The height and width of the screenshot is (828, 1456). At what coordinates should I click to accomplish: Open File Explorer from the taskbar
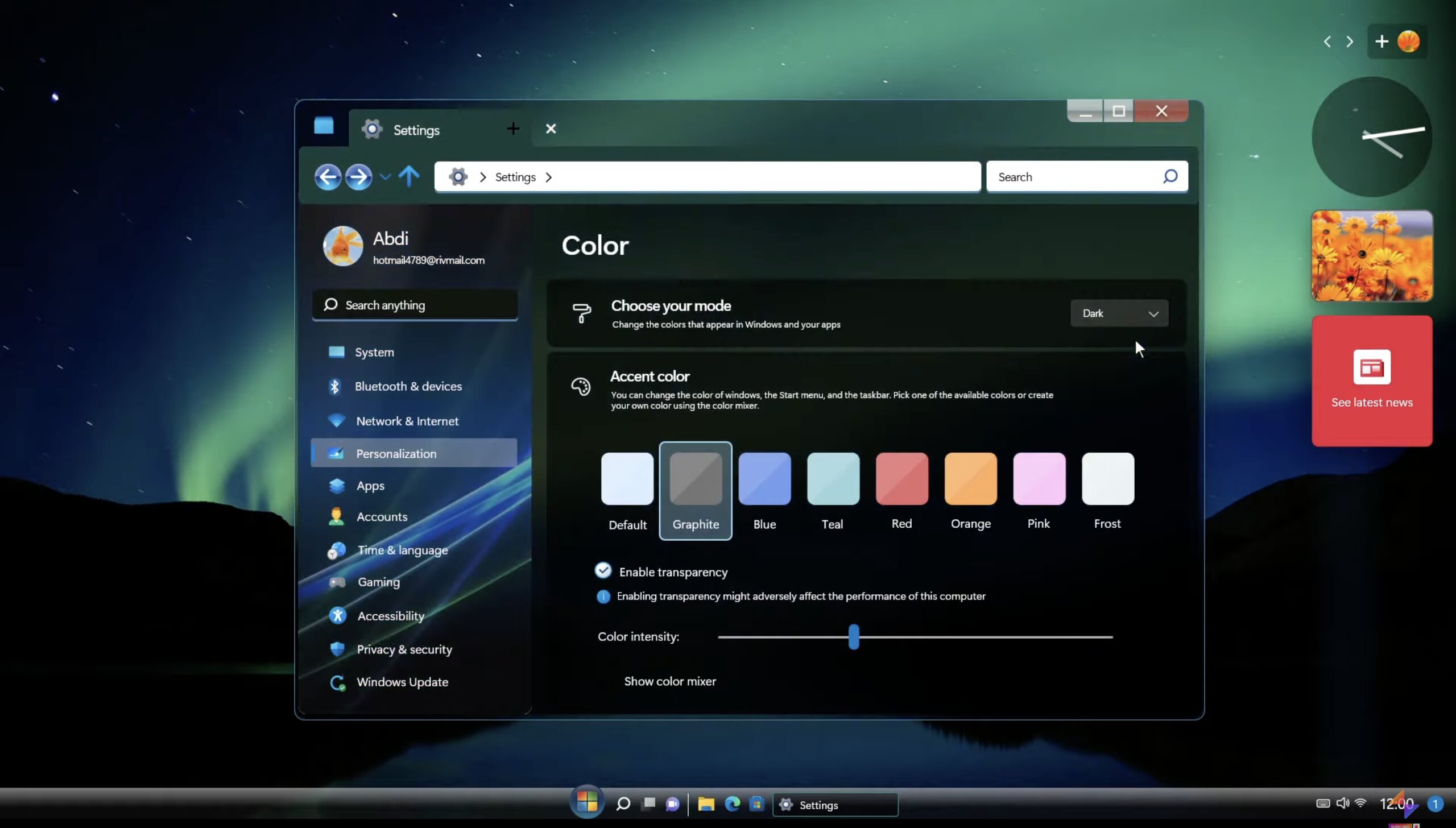coord(706,804)
